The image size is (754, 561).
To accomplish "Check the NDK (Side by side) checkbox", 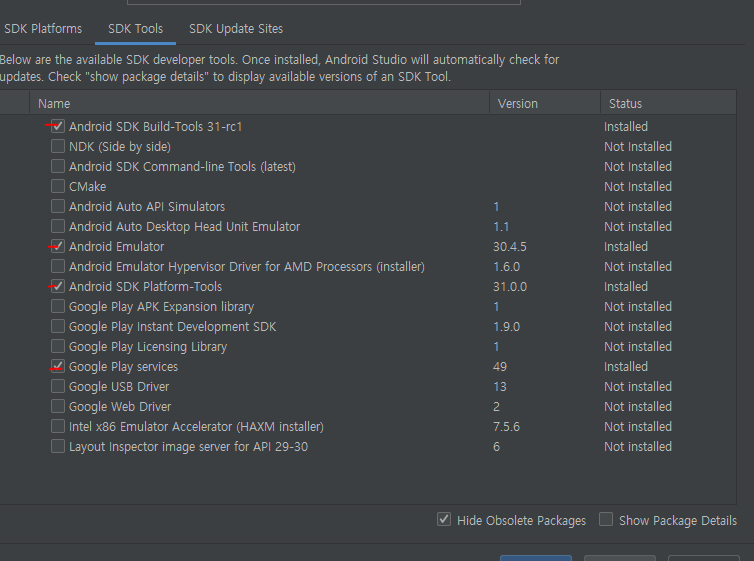I will [58, 146].
